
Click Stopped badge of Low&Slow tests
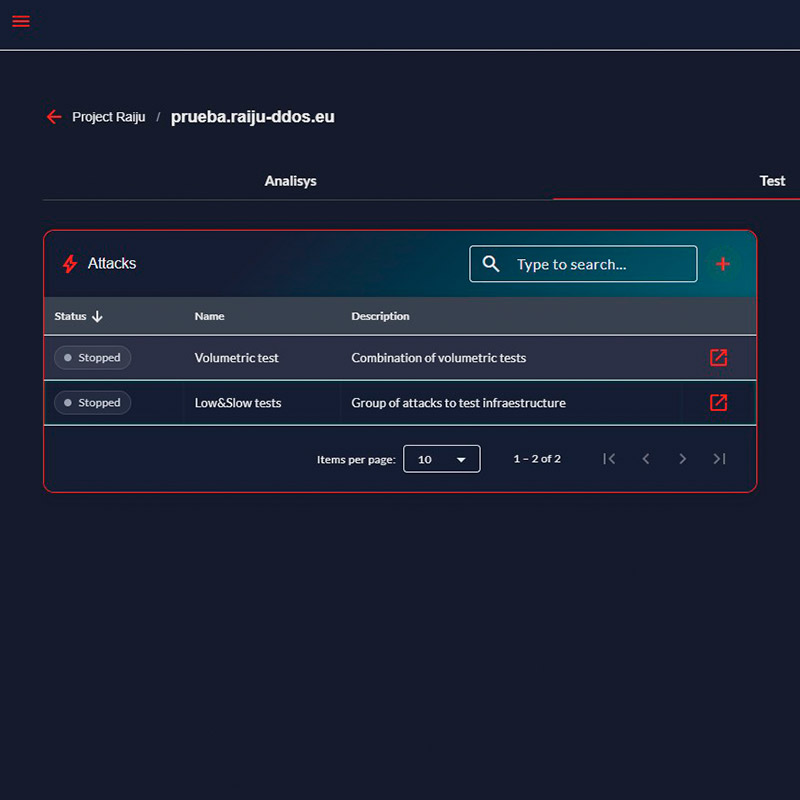[x=92, y=403]
